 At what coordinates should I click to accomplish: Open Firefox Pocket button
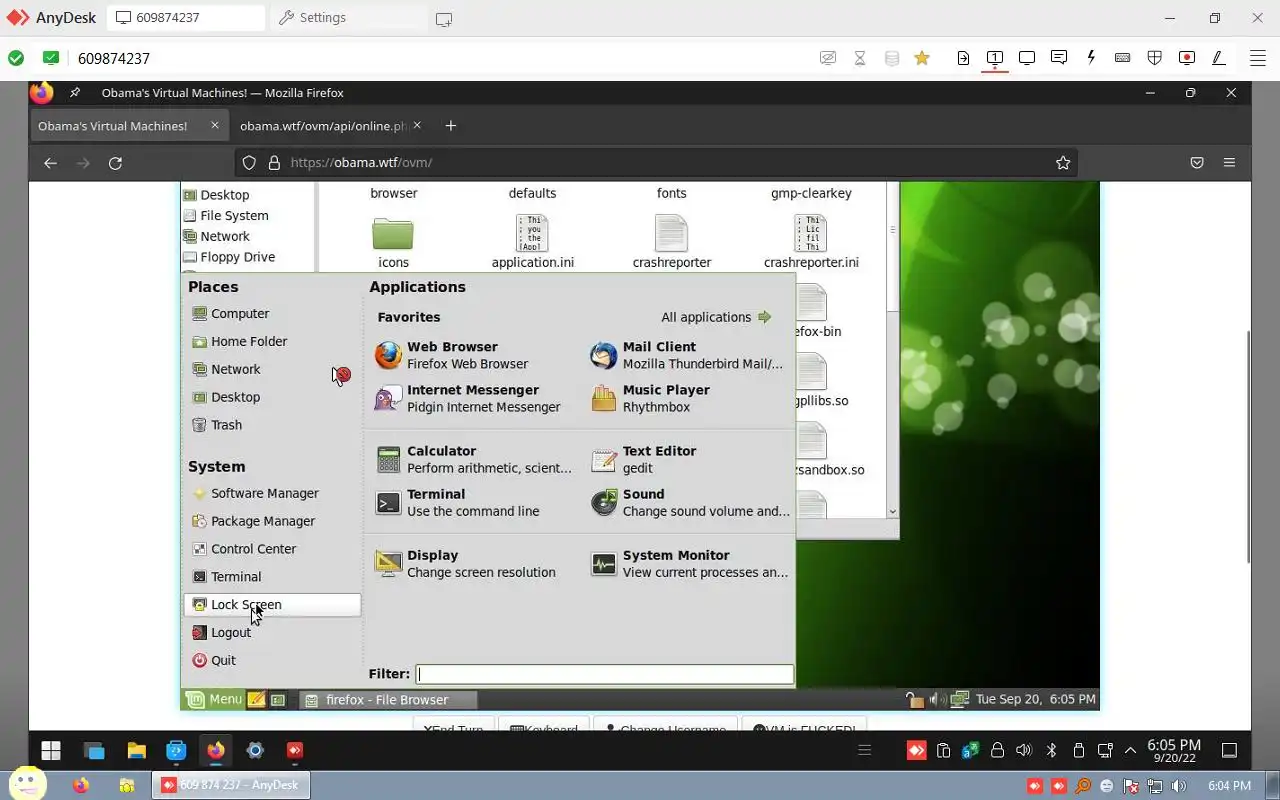[1197, 163]
